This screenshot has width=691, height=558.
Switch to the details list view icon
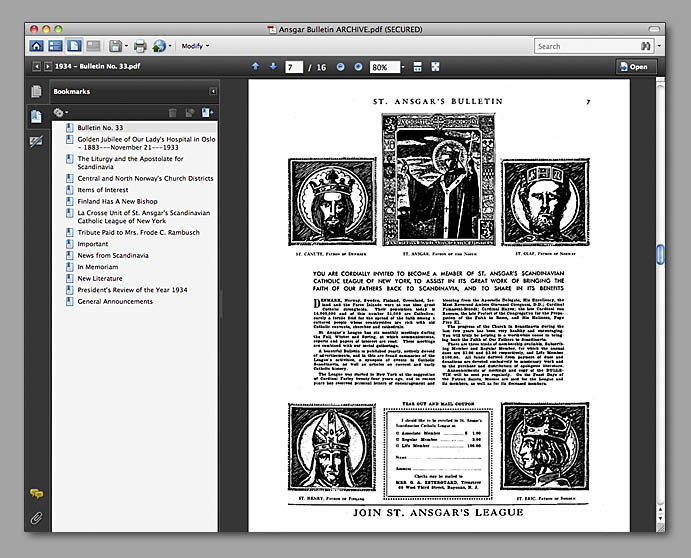tap(55, 46)
